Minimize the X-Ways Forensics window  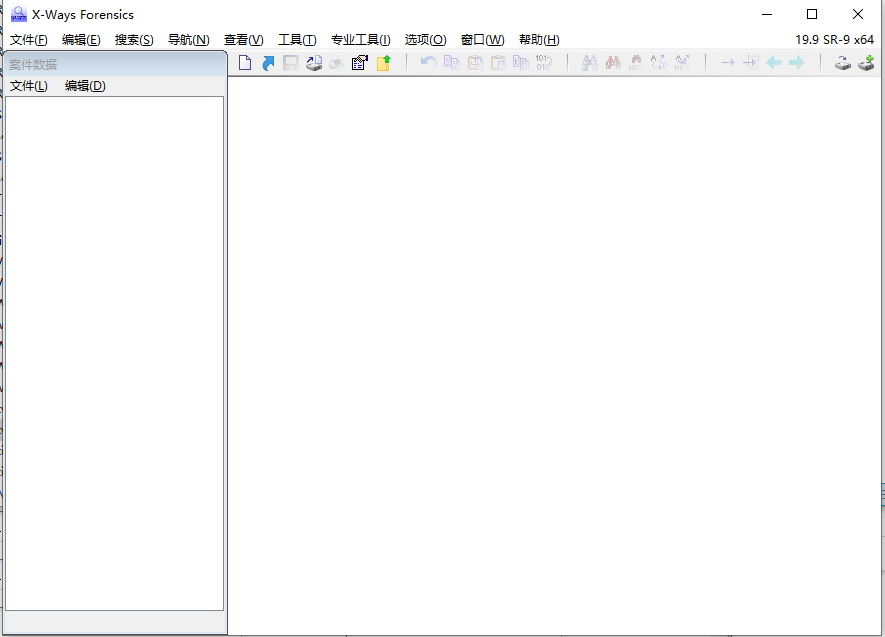coord(767,14)
